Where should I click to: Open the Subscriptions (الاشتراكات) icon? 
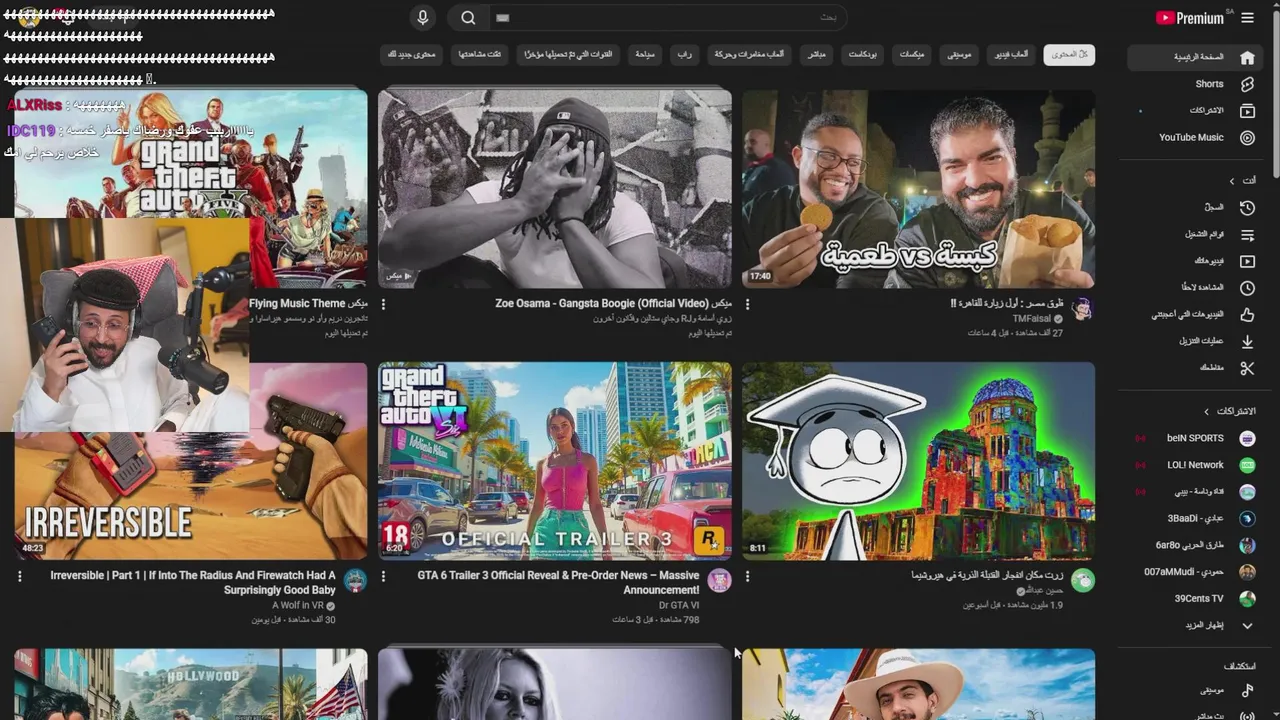(1247, 111)
